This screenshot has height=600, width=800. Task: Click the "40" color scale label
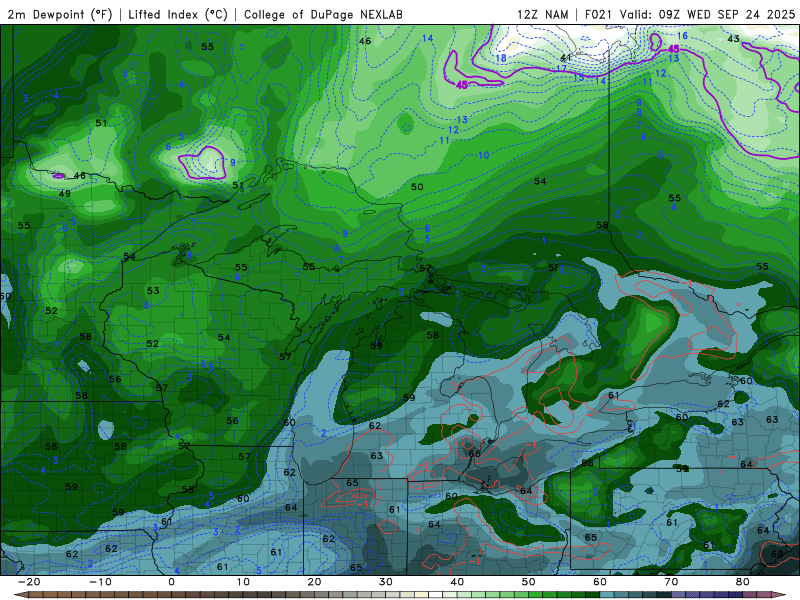click(x=457, y=582)
